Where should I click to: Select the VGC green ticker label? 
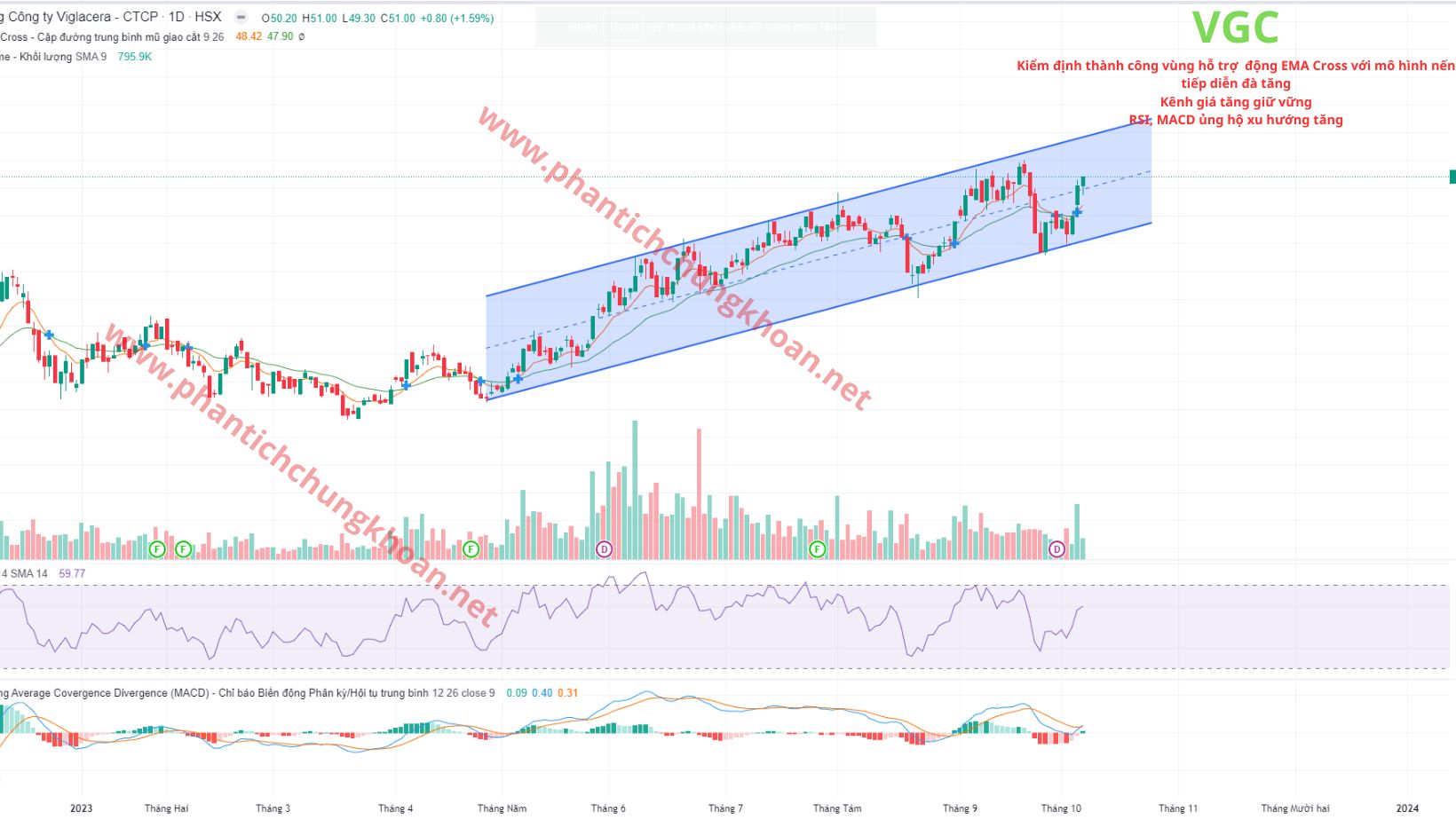coord(1235,28)
